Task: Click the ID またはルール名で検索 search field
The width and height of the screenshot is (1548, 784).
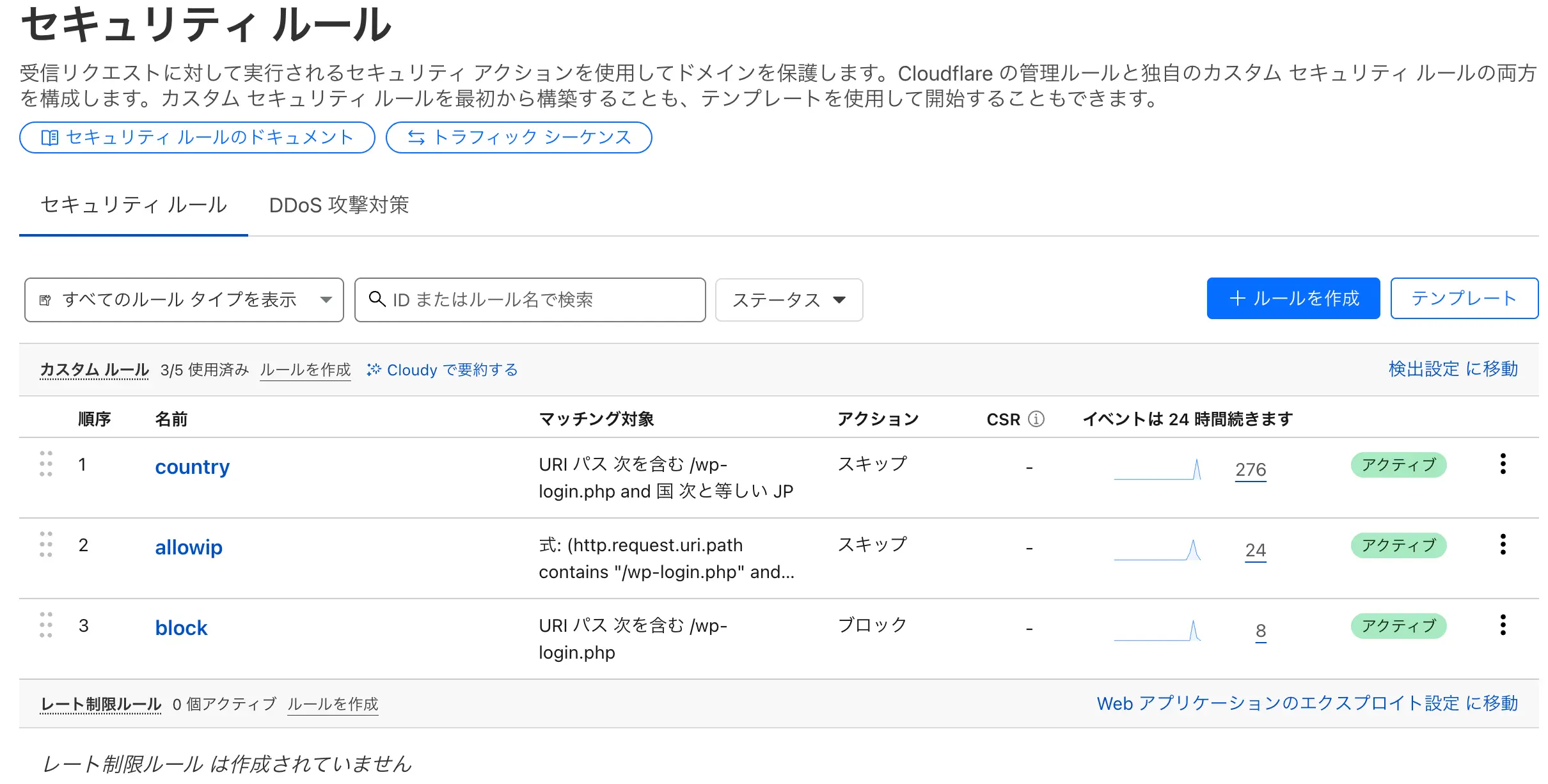Action: pos(530,300)
